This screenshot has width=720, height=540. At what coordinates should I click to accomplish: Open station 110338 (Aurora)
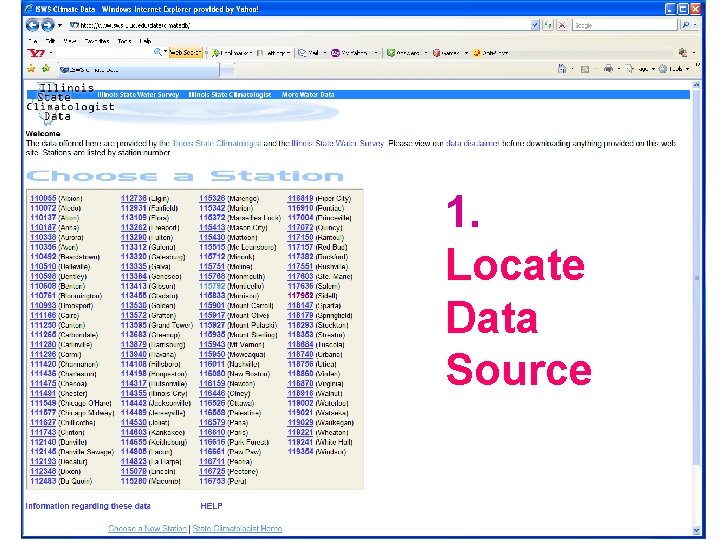[43, 237]
